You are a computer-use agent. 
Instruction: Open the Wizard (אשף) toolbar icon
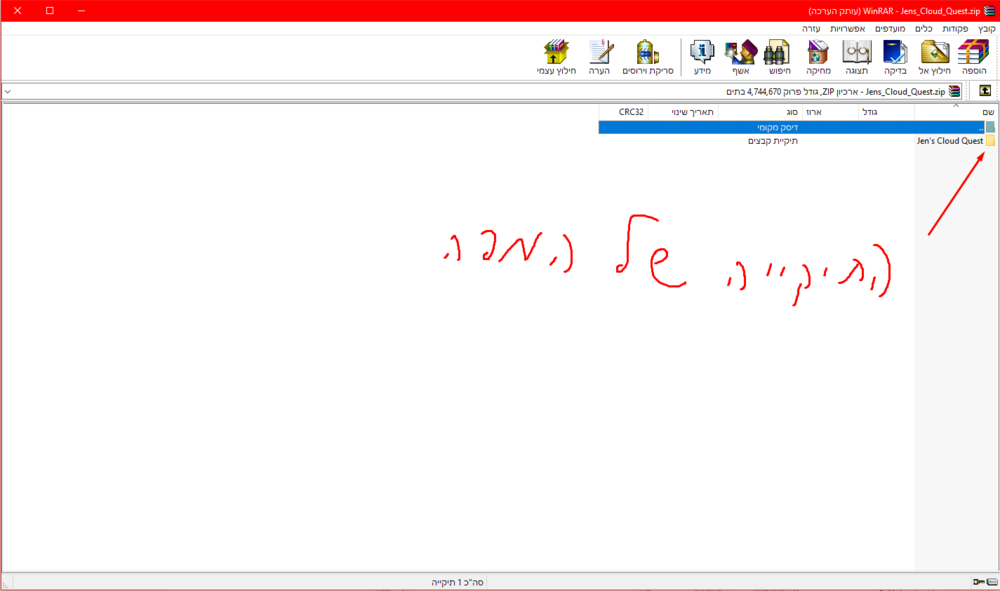tap(742, 58)
